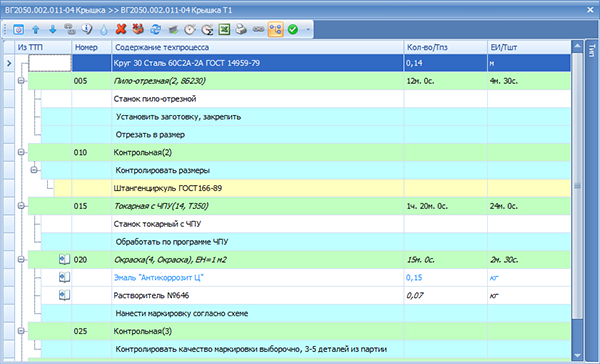Click the water drop toolbar icon
Image resolution: width=600 pixels, height=364 pixels.
click(104, 29)
